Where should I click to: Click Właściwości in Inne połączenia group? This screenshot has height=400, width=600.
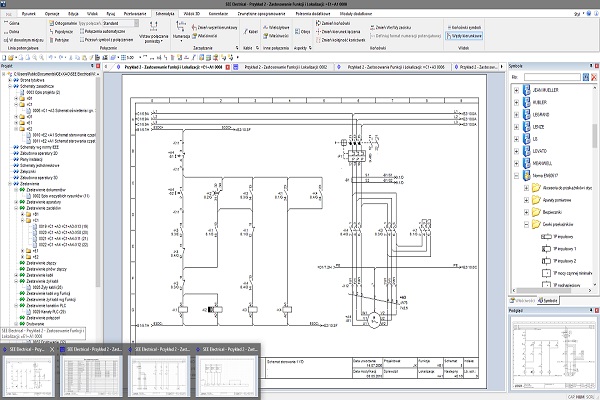coord(276,36)
